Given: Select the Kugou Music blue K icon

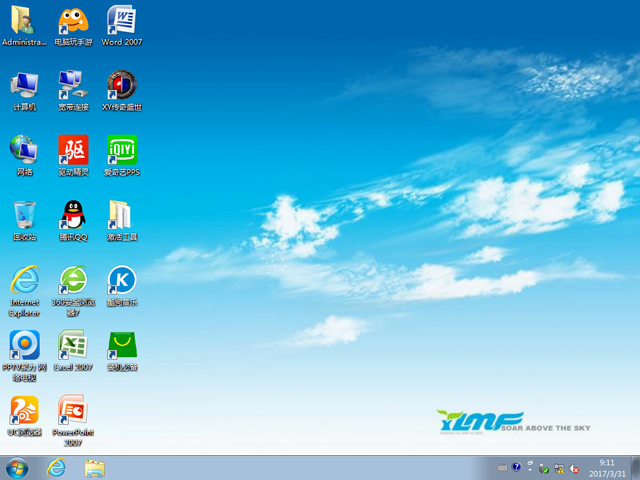Looking at the screenshot, I should [x=121, y=280].
